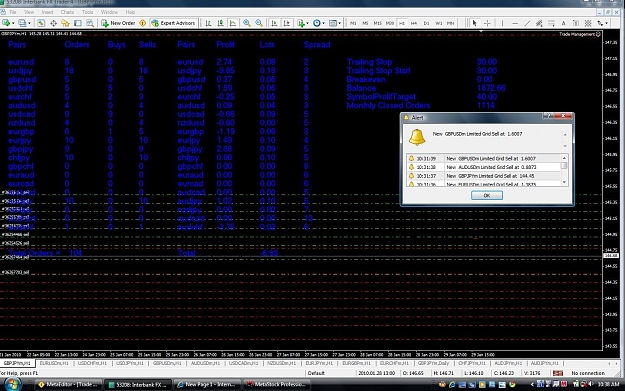Select the 10:31:37 GBPJPYm alert row
Viewport: 625px width, 391px height.
(483, 176)
